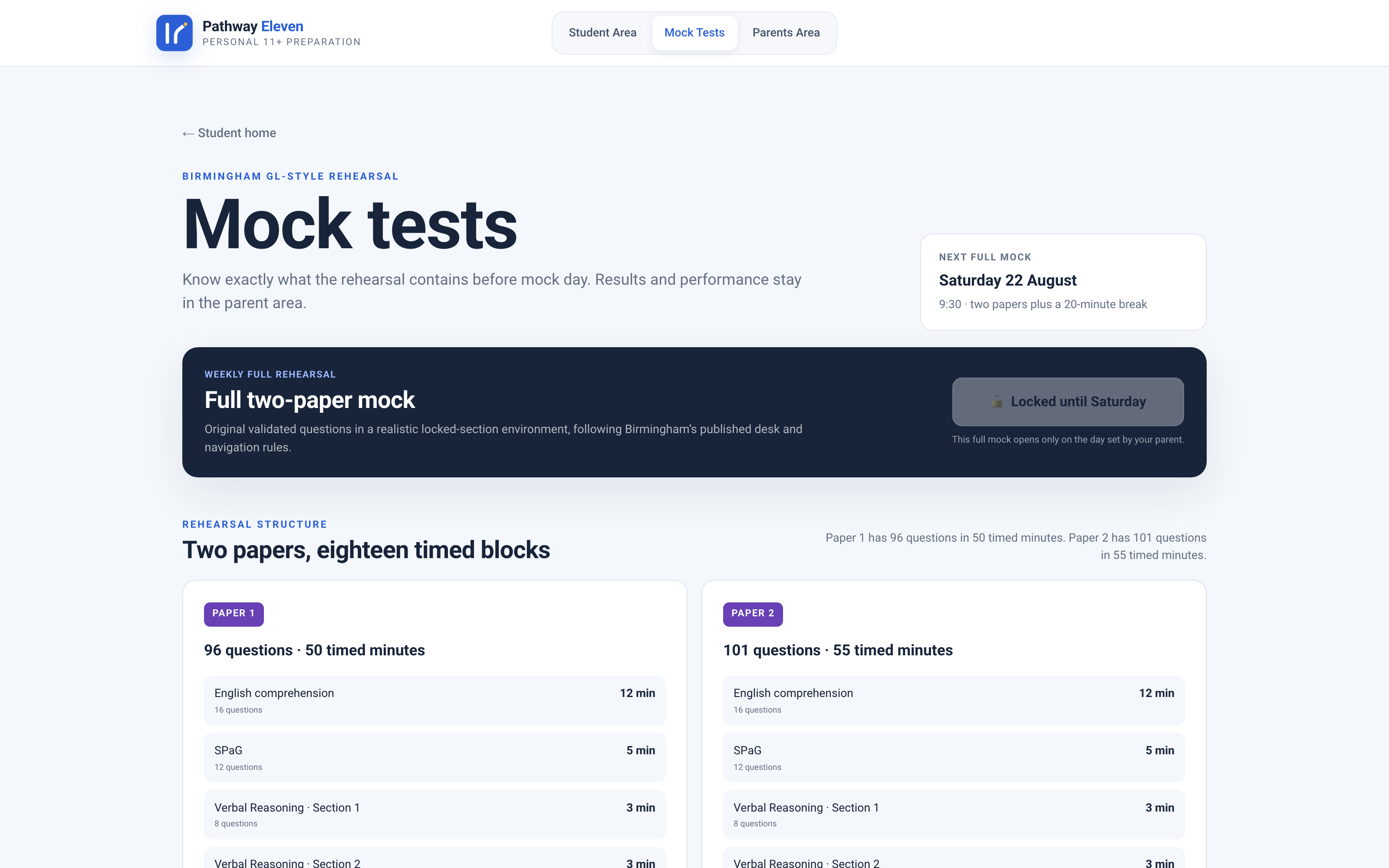
Task: Open the Student Area tab
Action: tap(602, 33)
